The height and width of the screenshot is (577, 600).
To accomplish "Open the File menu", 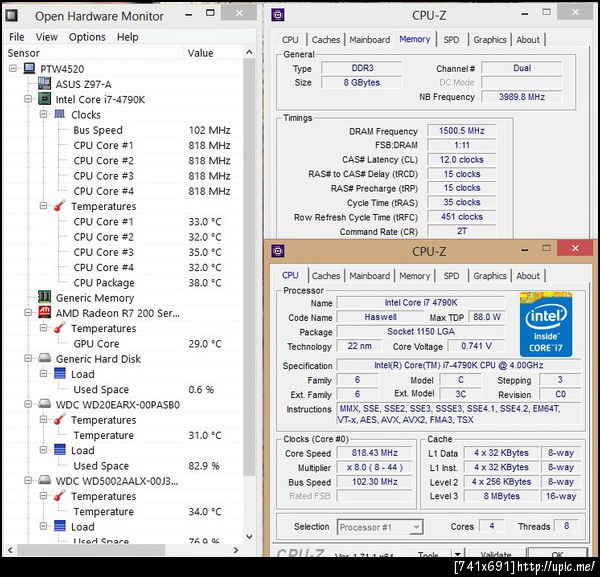I will pos(16,37).
